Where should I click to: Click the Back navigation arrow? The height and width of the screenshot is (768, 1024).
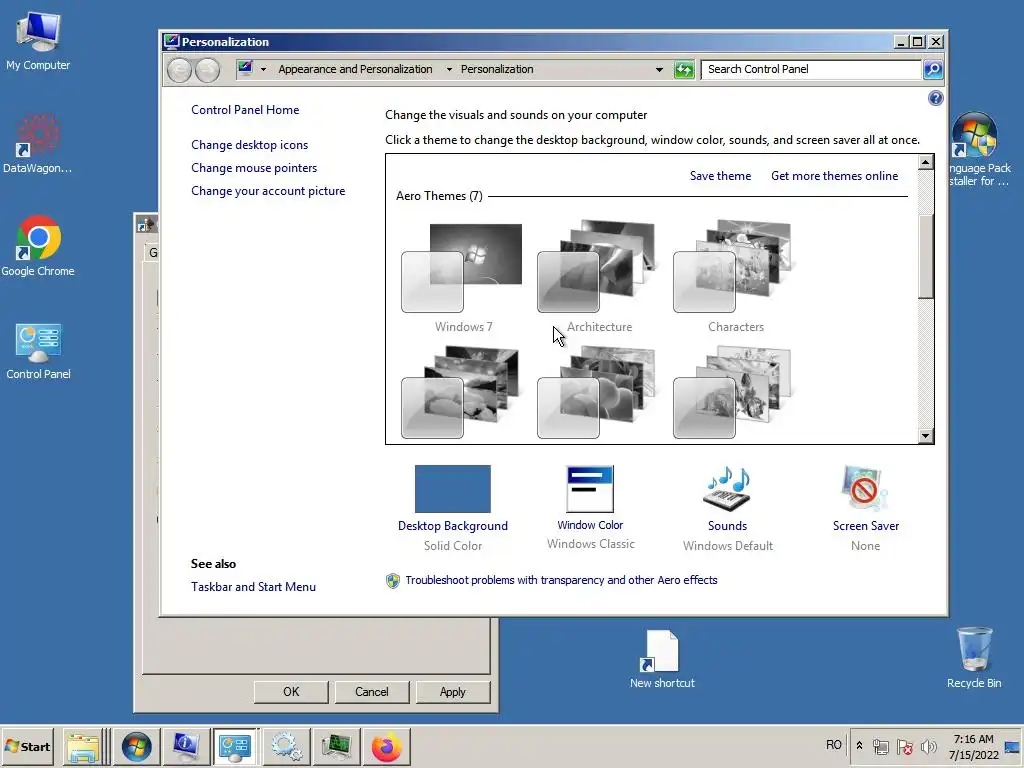(x=179, y=70)
